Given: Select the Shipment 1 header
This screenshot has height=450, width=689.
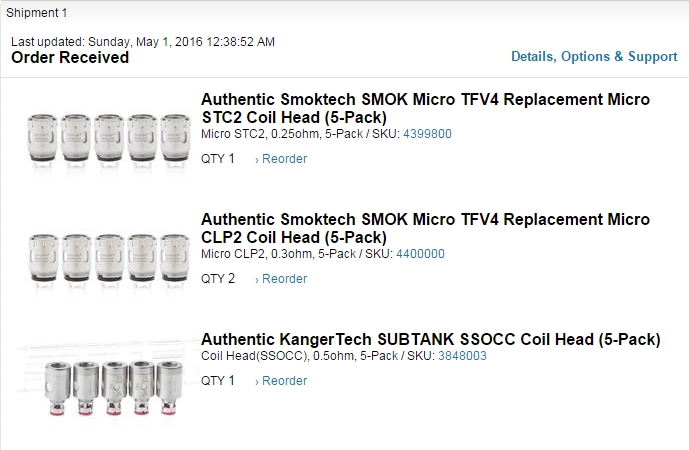Looking at the screenshot, I should point(36,13).
